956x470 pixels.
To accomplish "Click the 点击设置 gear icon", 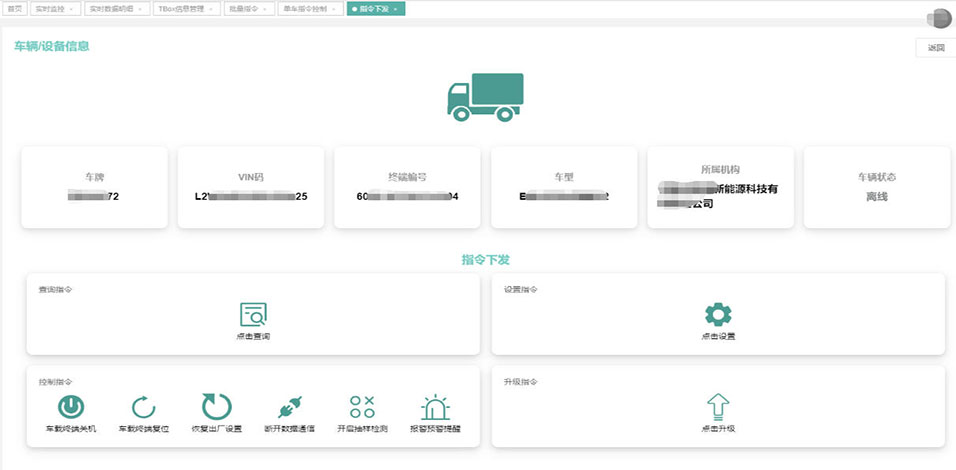I will 718,315.
